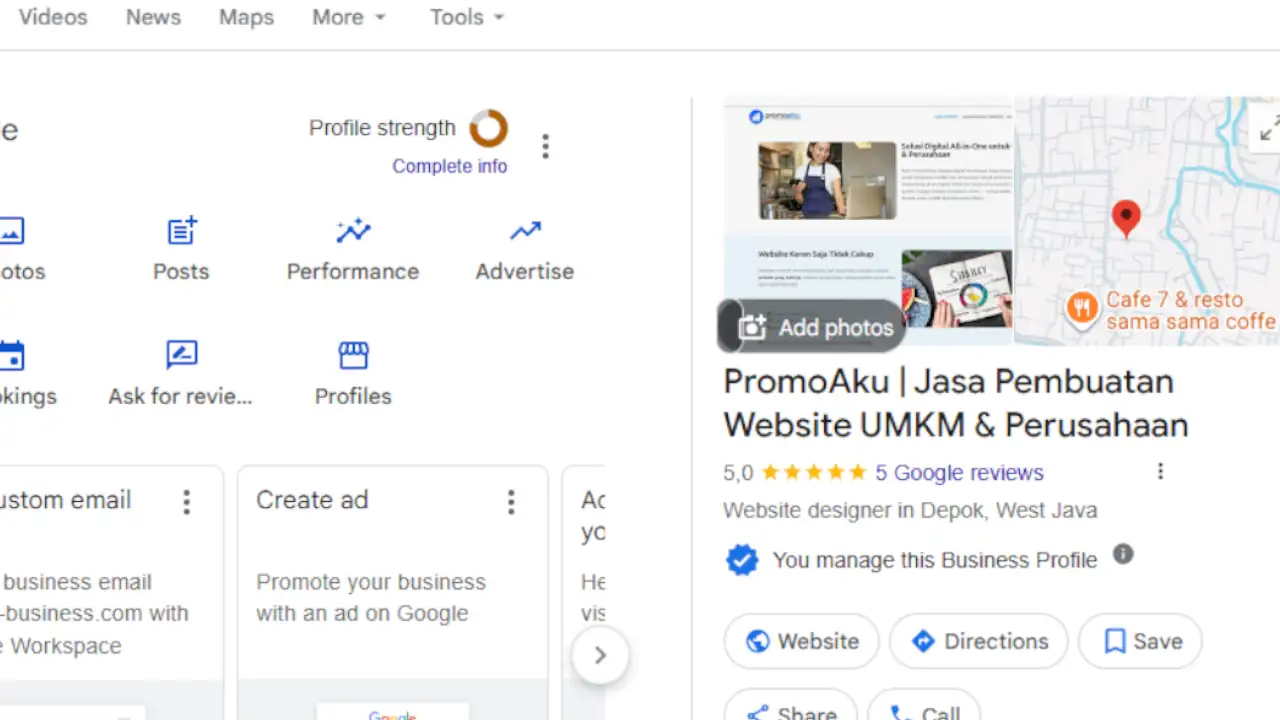Click the verified badge checkmark icon
The width and height of the screenshot is (1280, 720).
(x=742, y=560)
